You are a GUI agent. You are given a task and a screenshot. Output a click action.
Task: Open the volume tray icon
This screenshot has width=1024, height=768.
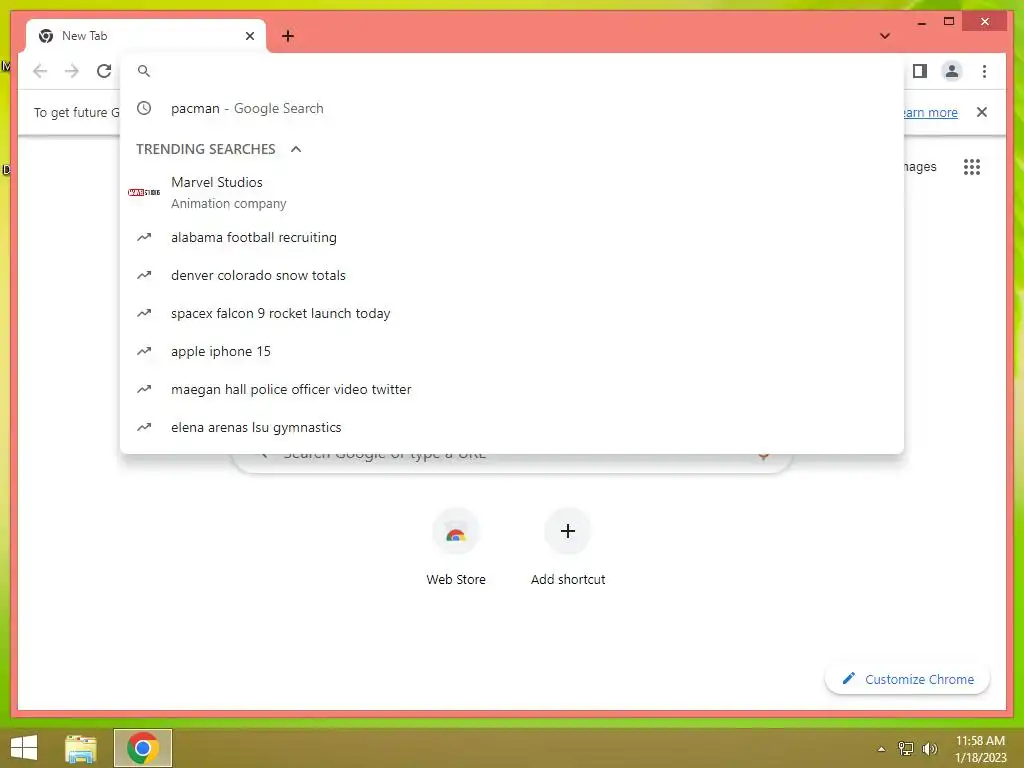pos(930,749)
